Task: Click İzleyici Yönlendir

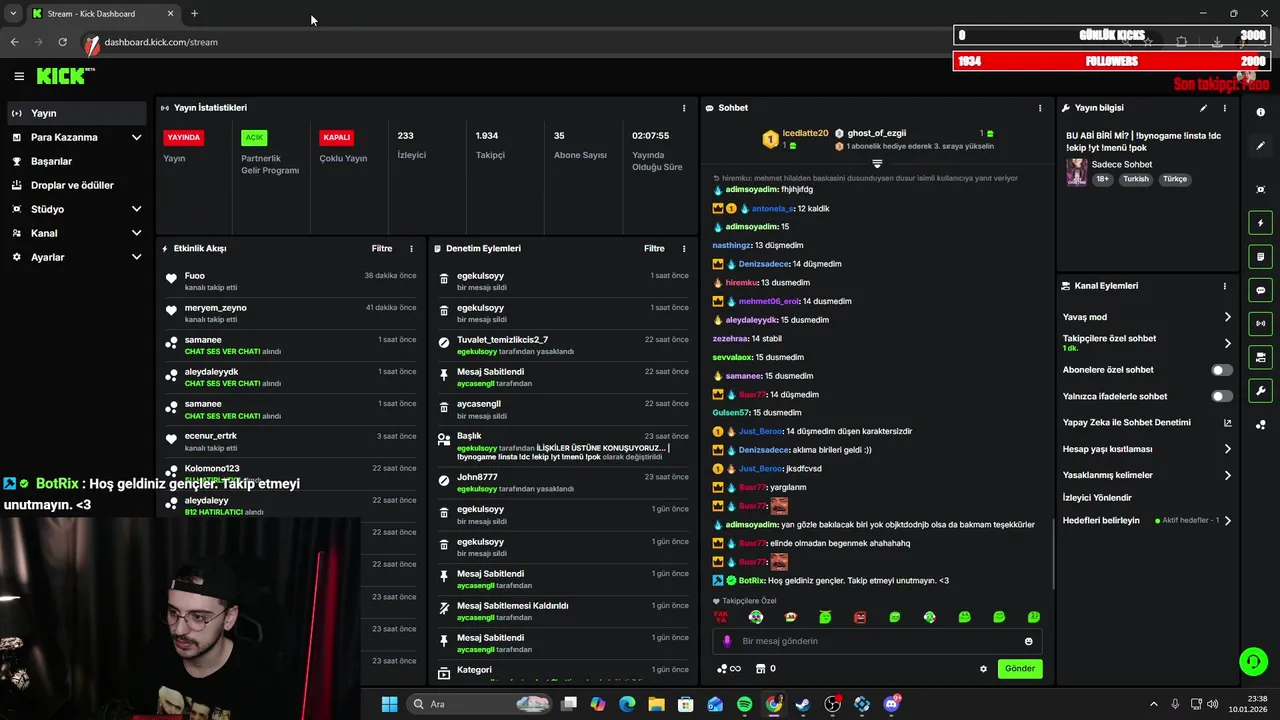Action: (1097, 497)
